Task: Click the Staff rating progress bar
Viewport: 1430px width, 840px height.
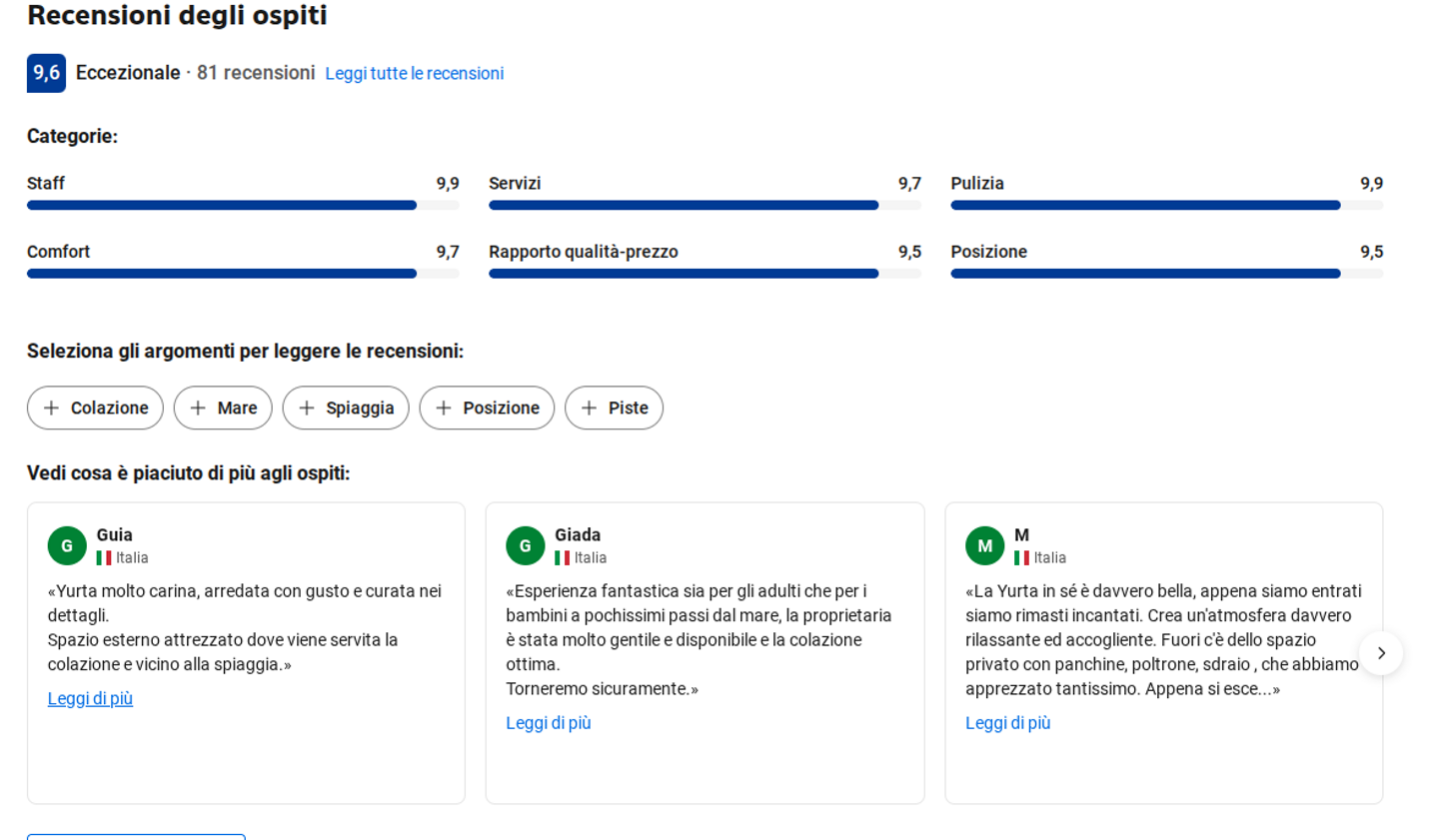Action: point(243,205)
